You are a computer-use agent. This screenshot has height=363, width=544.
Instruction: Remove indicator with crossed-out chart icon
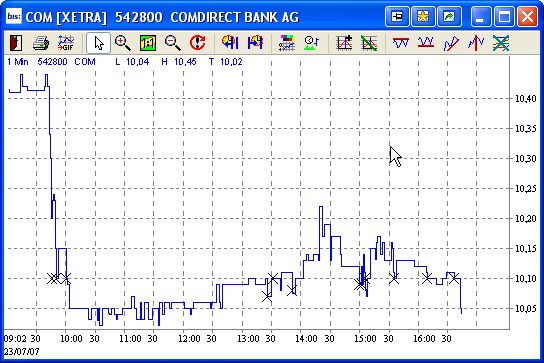tap(369, 43)
